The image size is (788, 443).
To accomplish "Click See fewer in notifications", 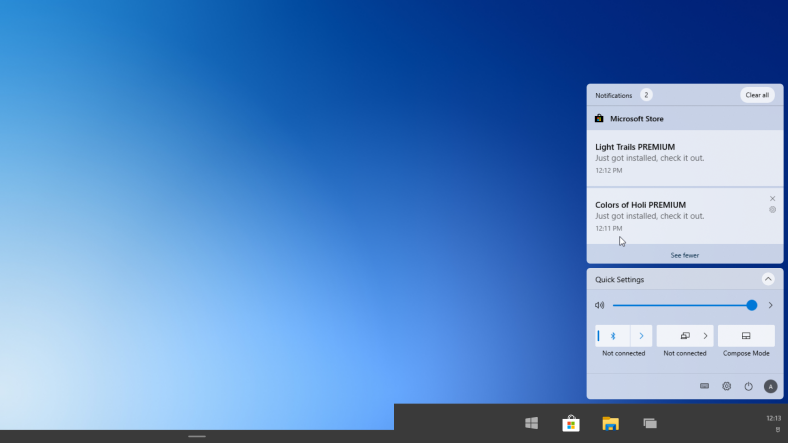I will 684,255.
